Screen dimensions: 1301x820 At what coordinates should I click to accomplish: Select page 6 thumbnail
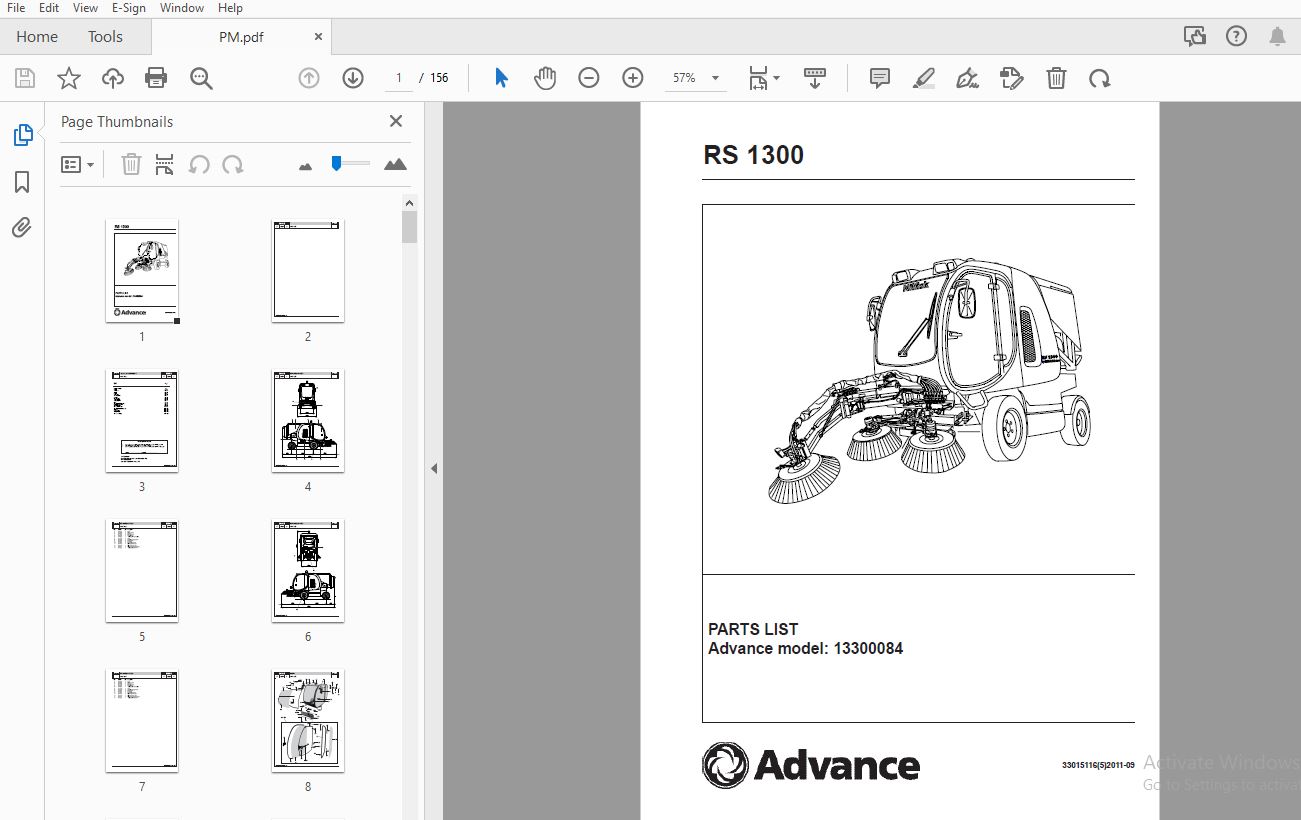click(308, 571)
